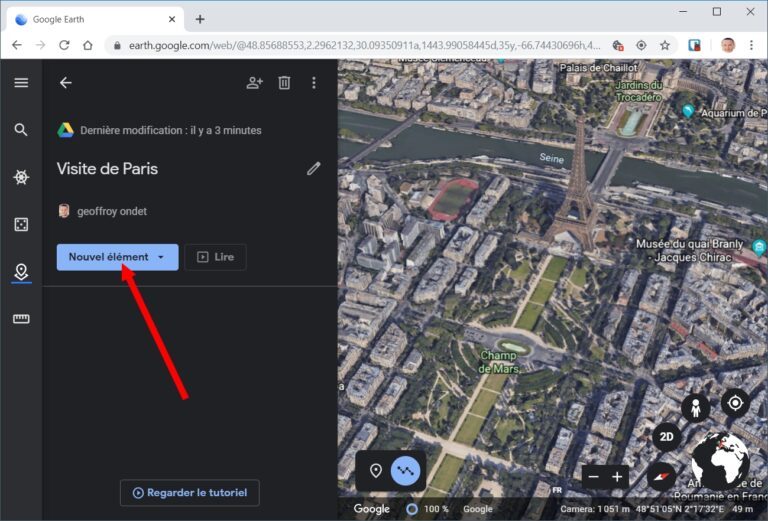The height and width of the screenshot is (521, 768).
Task: Select the Champ de Mars map label
Action: tap(499, 362)
